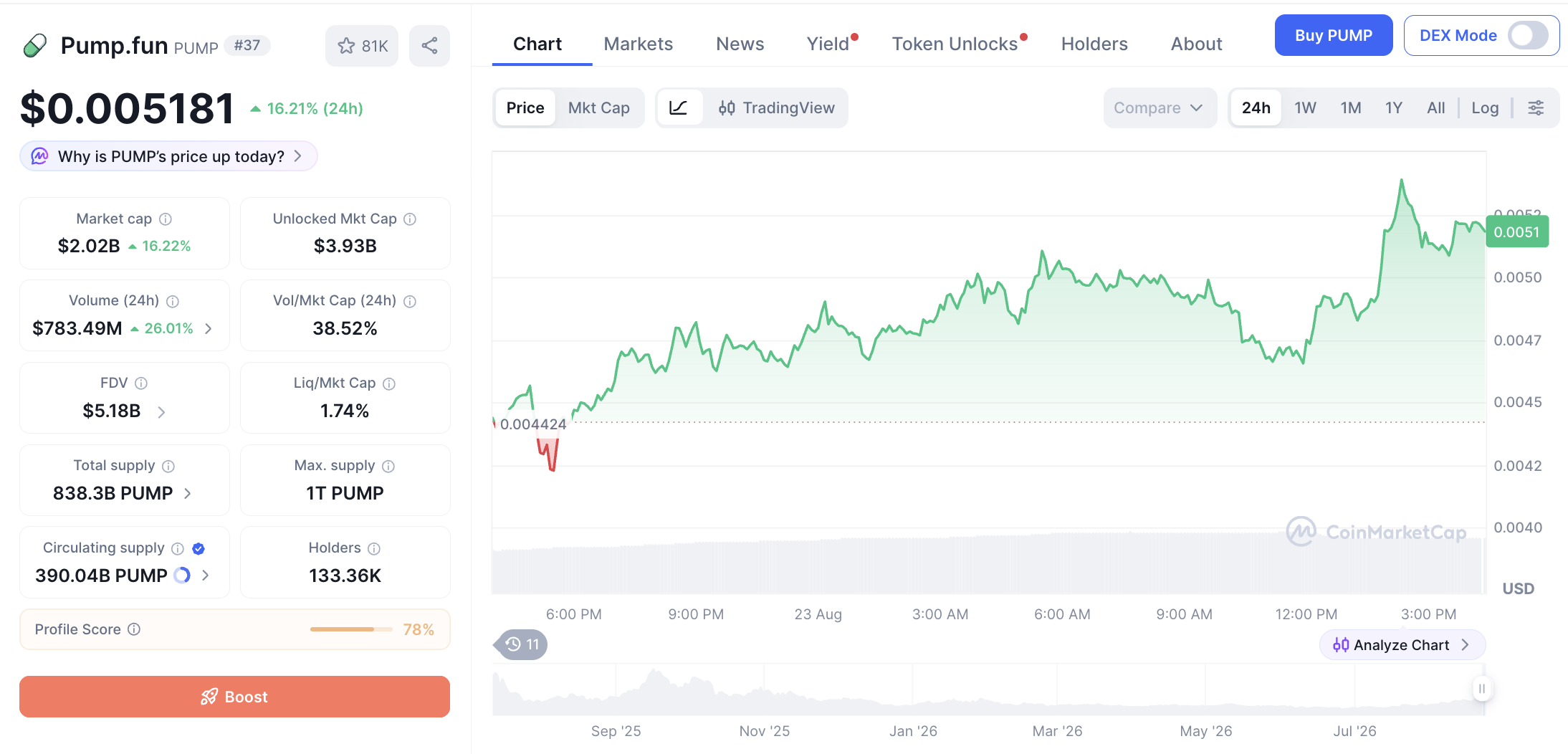The height and width of the screenshot is (754, 1568).
Task: Click the Buy PUMP button
Action: [1334, 35]
